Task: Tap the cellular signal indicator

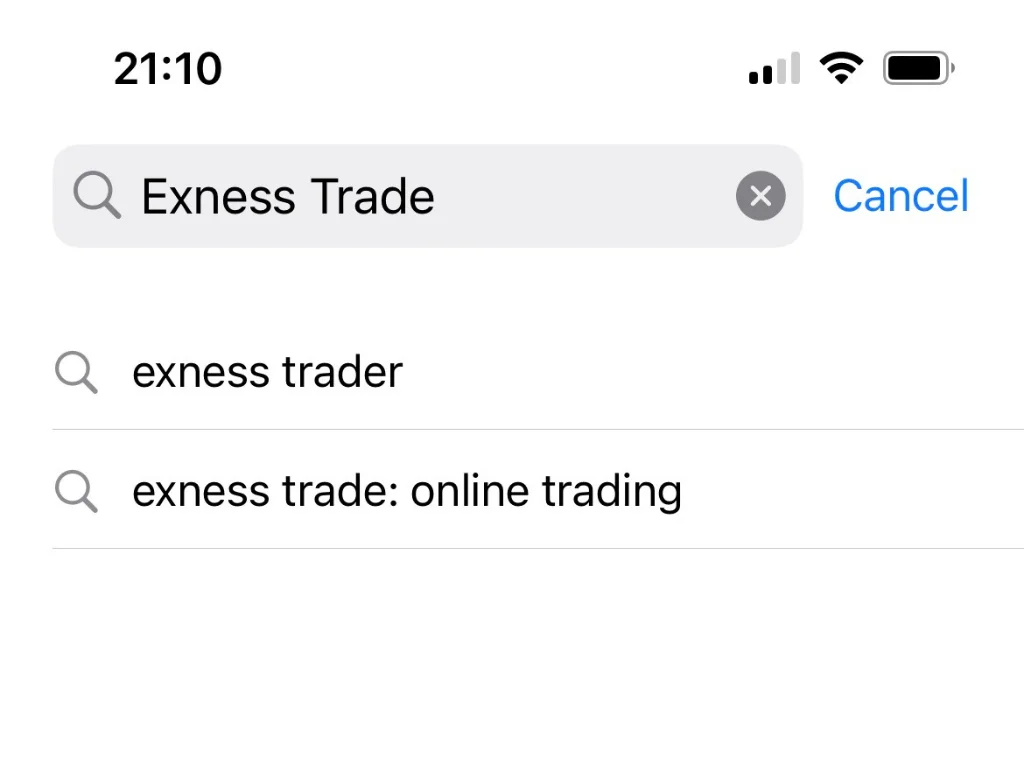Action: point(773,67)
